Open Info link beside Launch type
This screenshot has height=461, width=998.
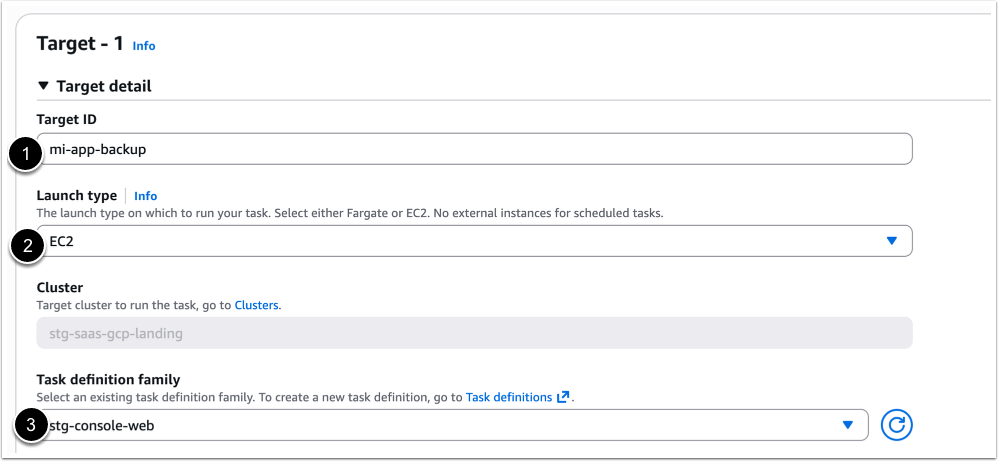coord(146,196)
